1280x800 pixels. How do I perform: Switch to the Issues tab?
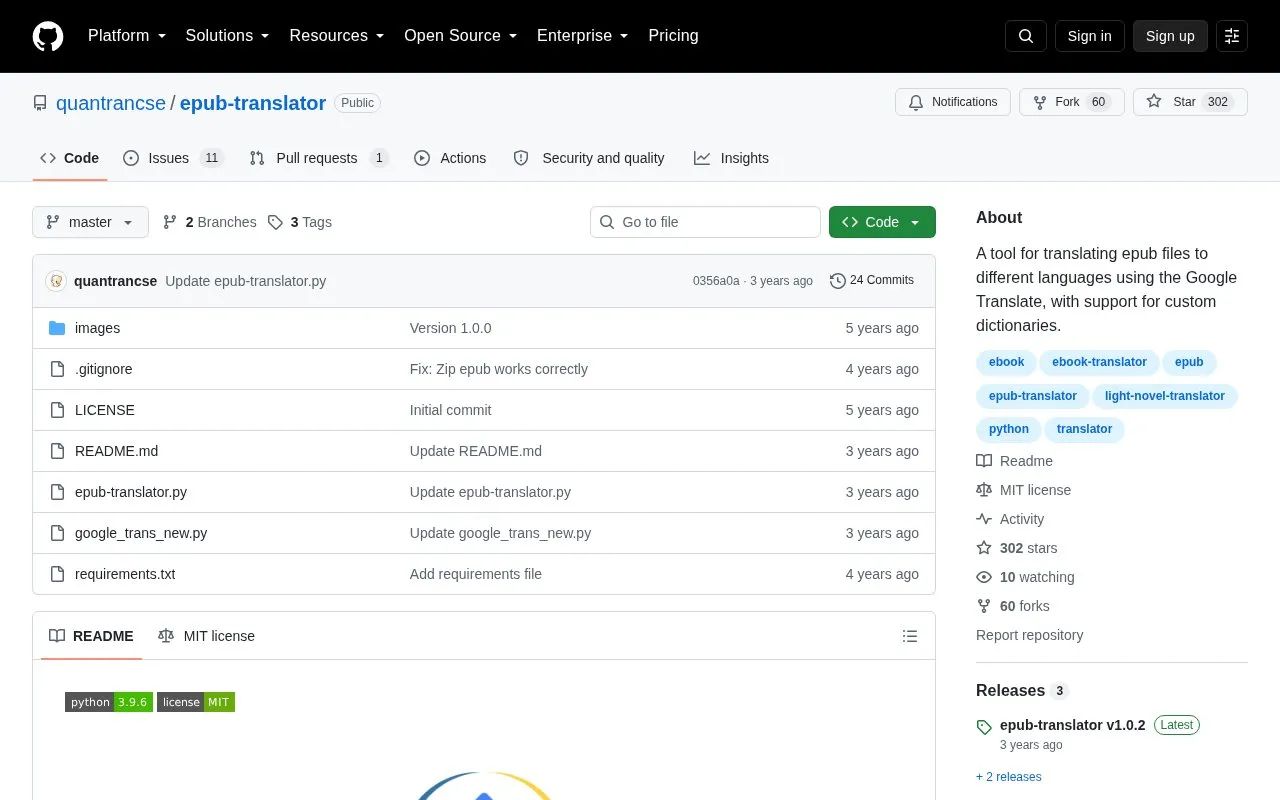coord(173,158)
